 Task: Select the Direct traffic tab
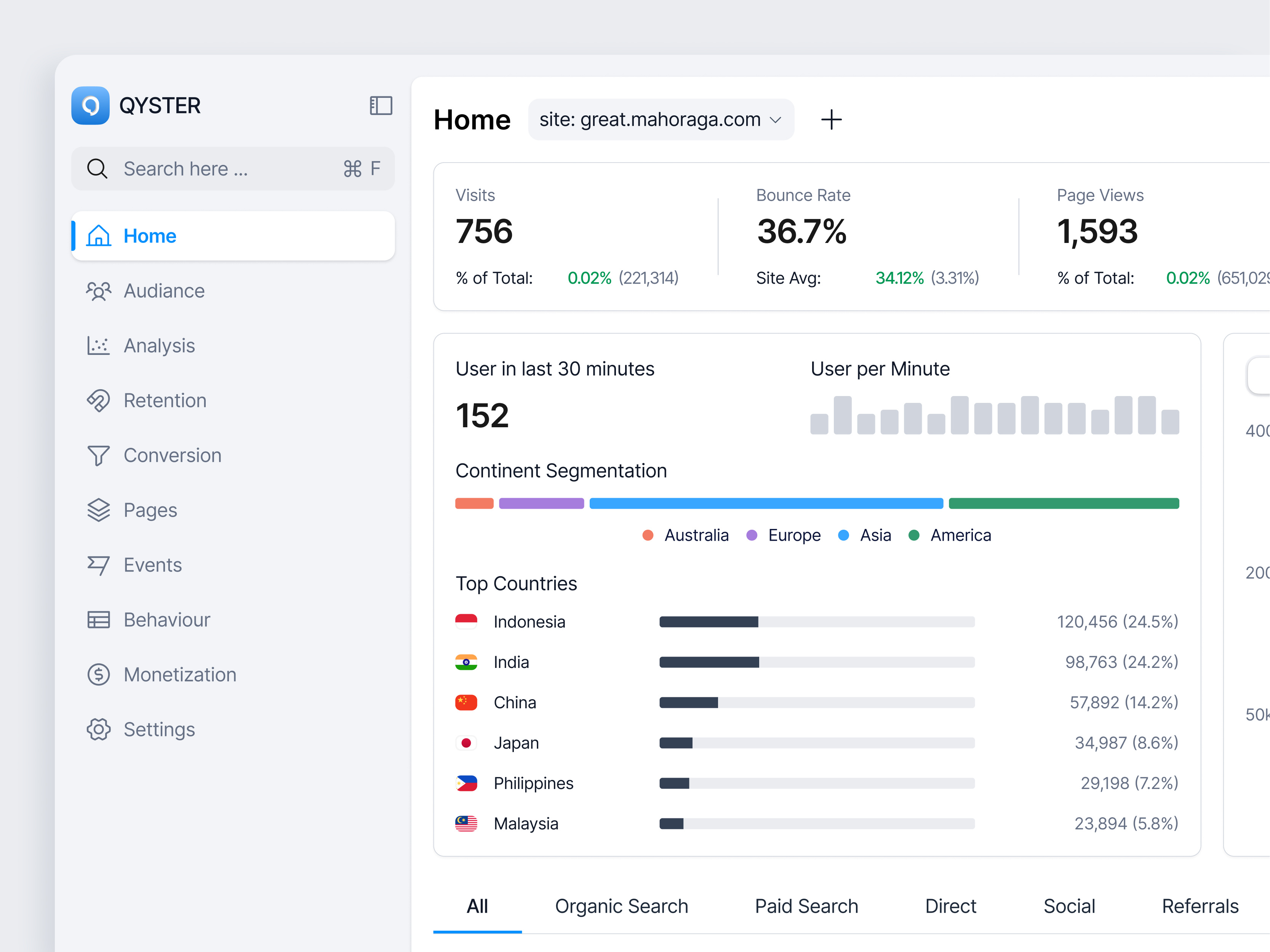[x=951, y=906]
